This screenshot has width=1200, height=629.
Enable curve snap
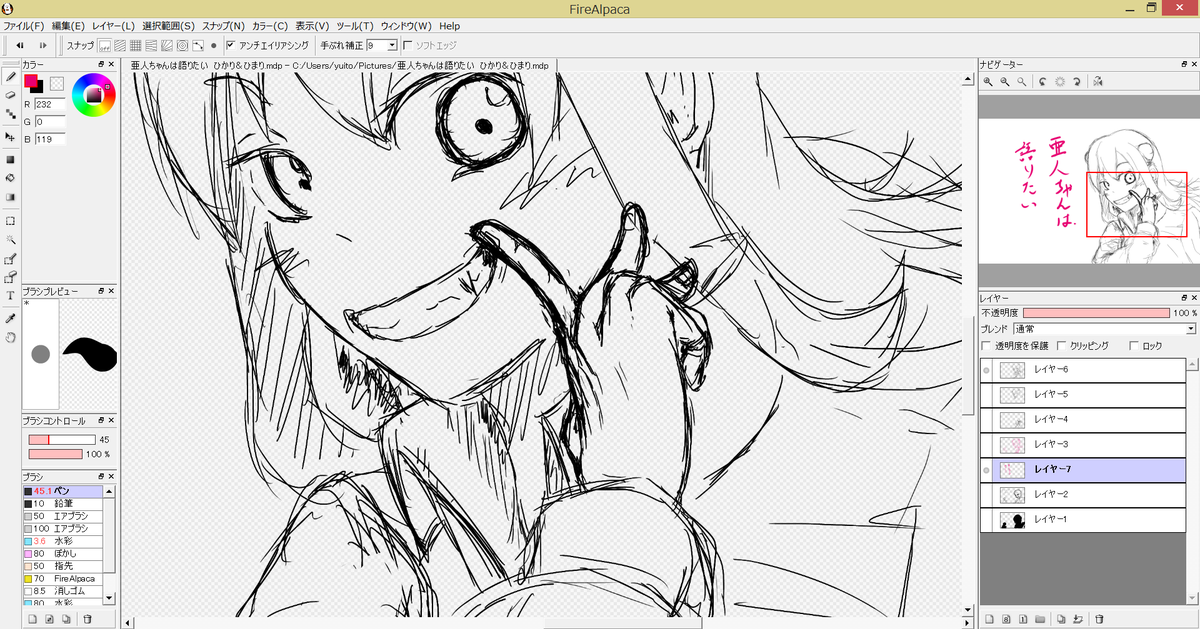(198, 45)
